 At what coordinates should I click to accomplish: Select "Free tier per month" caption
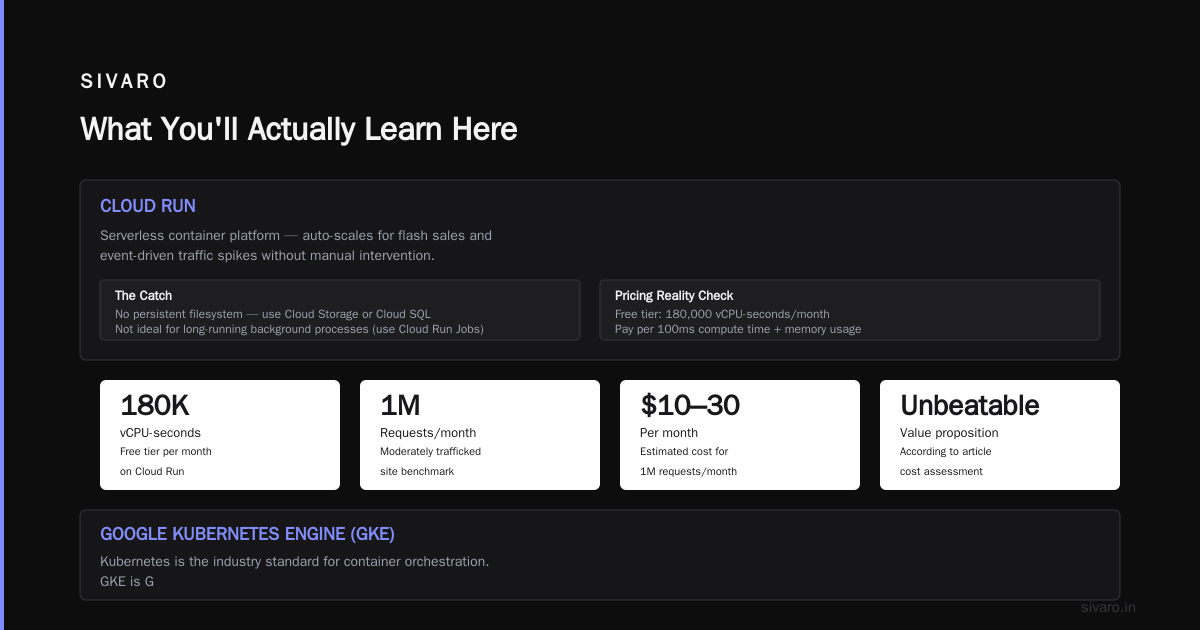[166, 452]
